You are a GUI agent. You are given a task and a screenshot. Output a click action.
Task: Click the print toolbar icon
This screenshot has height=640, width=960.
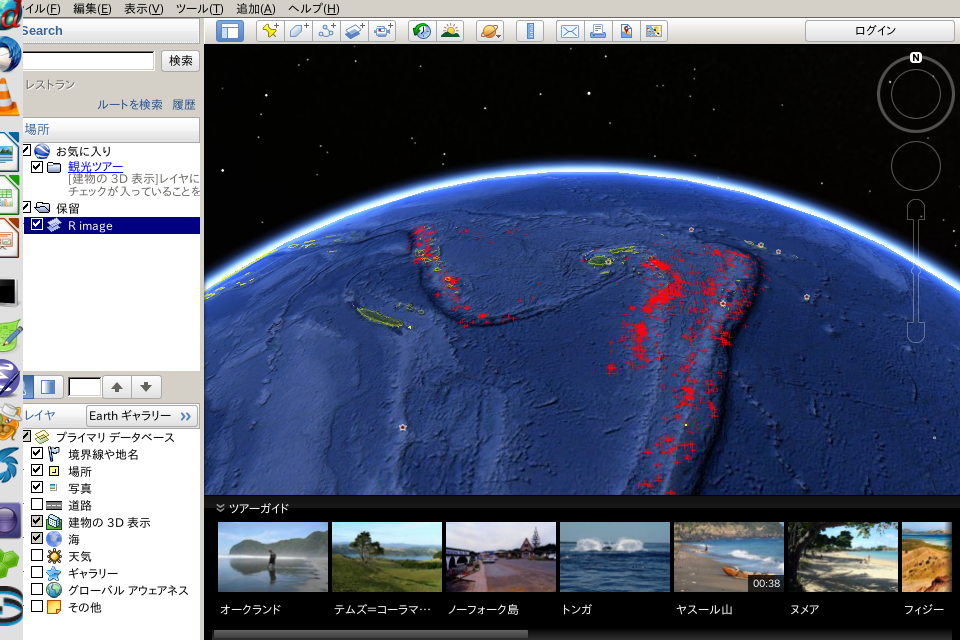[x=598, y=31]
